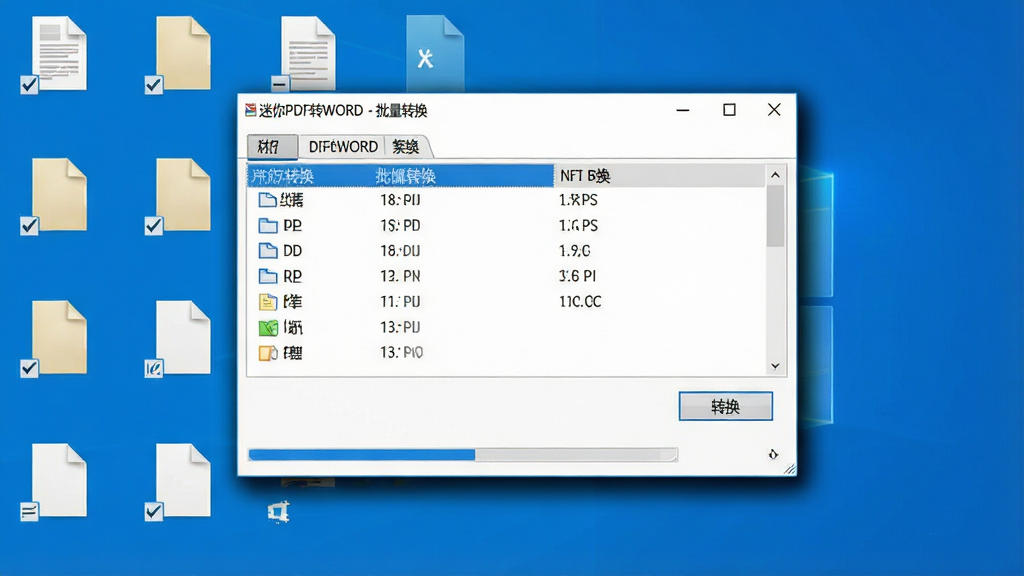Click the scroll down arrow in the file list
The image size is (1024, 576).
pos(775,366)
